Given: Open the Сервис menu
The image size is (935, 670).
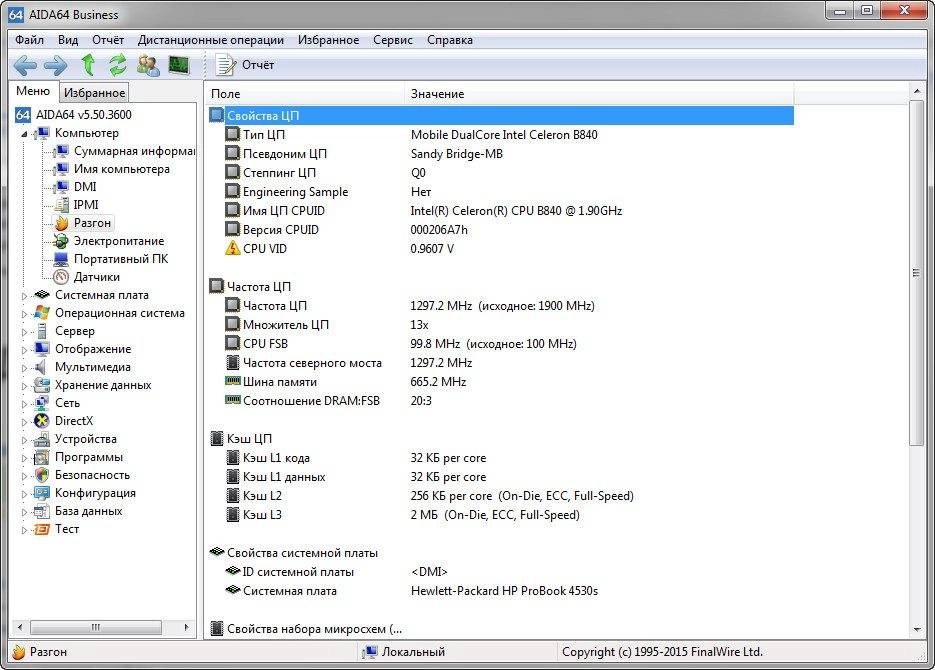Looking at the screenshot, I should click(392, 40).
